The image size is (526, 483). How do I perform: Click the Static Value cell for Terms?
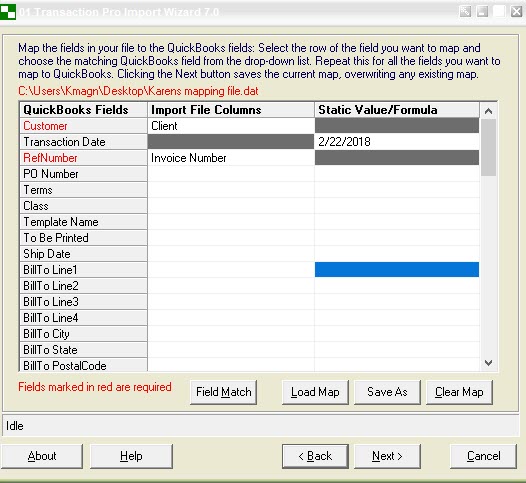pyautogui.click(x=397, y=190)
